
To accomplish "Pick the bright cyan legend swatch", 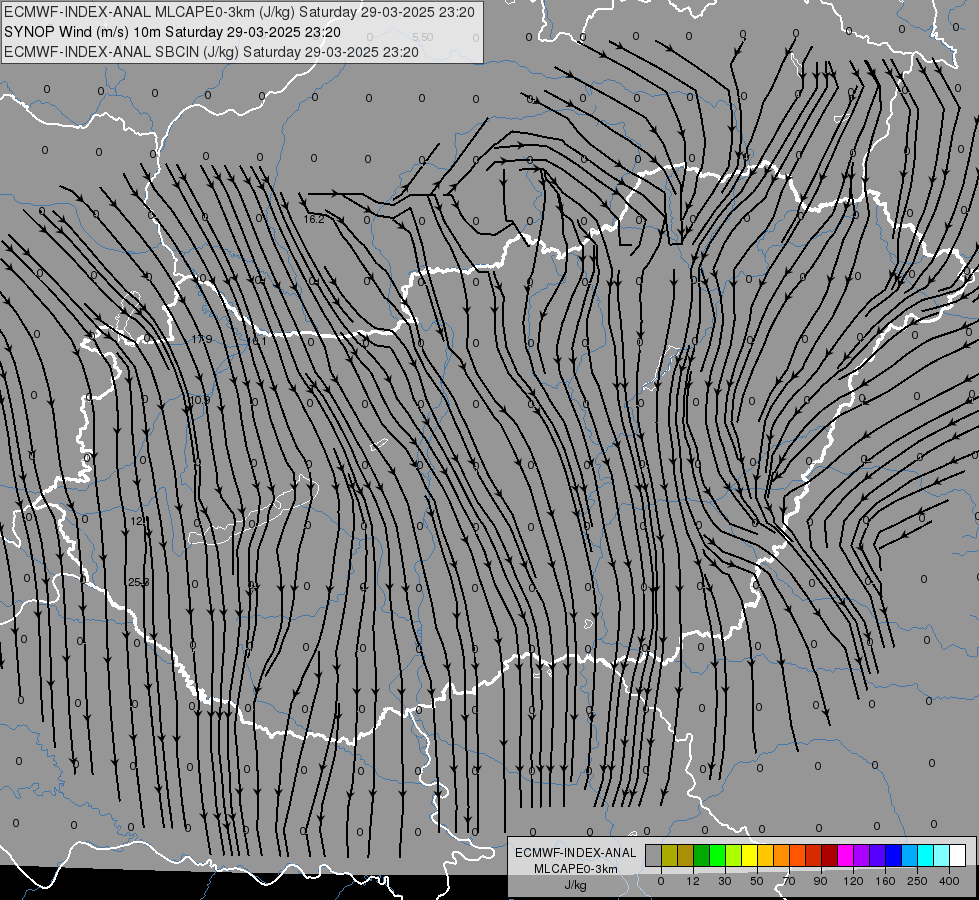I will click(x=926, y=855).
